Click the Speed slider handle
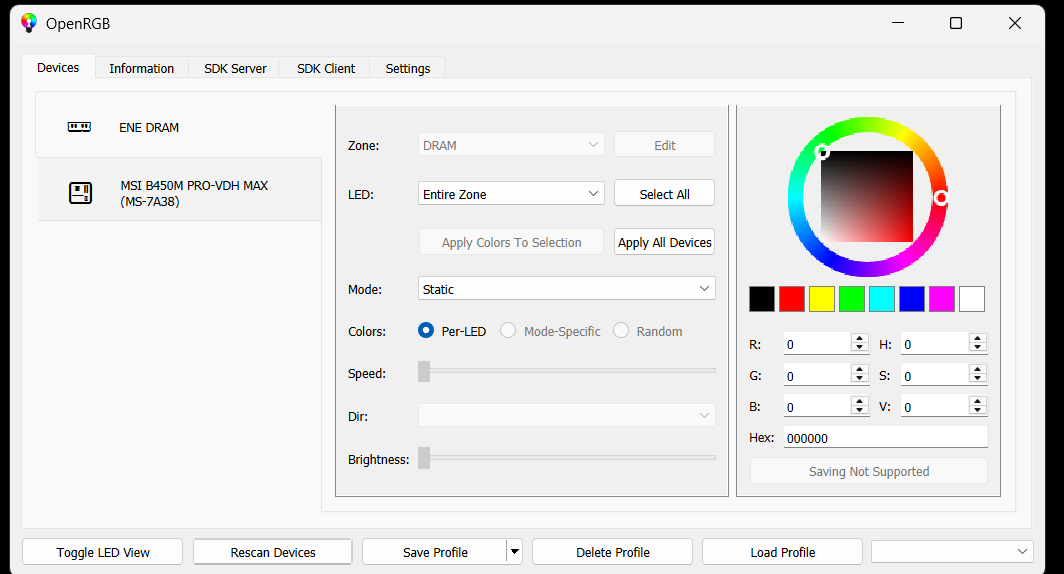The height and width of the screenshot is (574, 1064). pos(424,371)
